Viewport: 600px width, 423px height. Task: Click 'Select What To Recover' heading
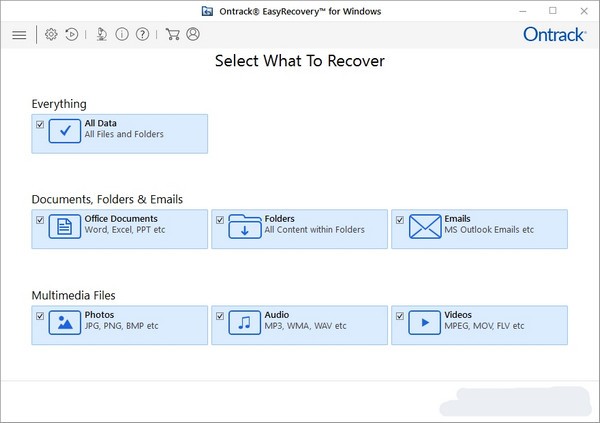pyautogui.click(x=300, y=61)
